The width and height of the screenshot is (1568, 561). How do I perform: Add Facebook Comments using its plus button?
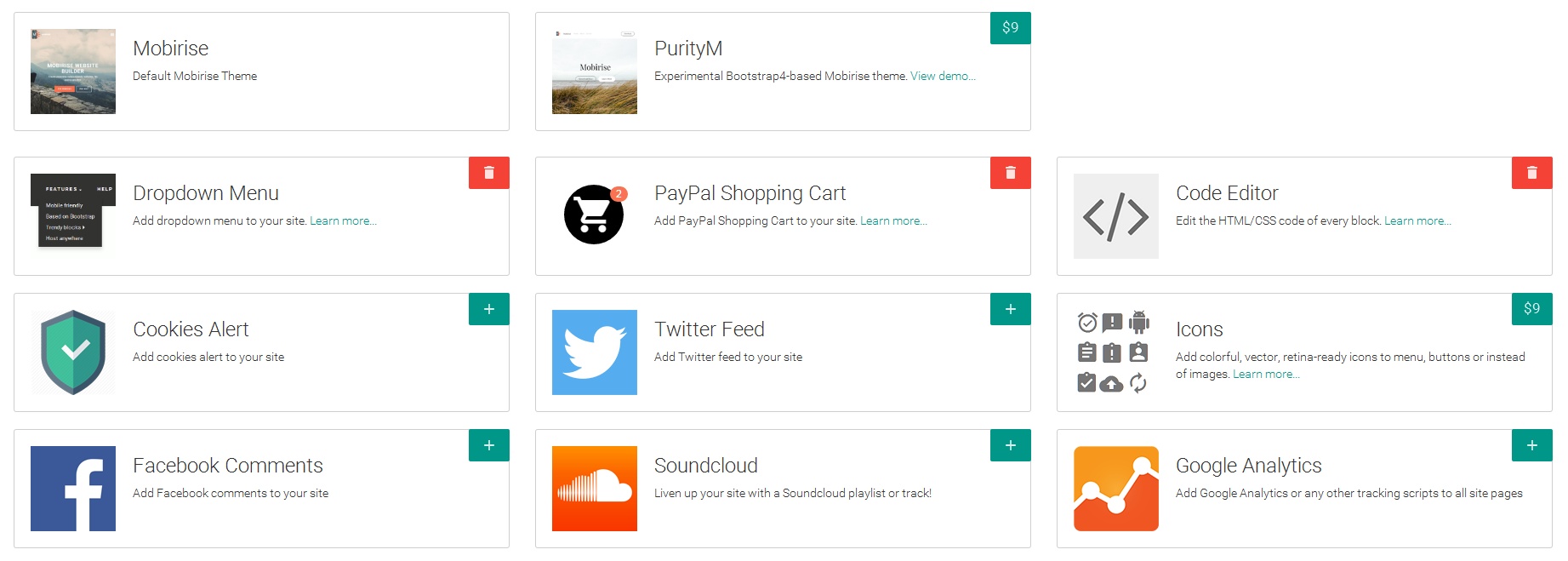click(x=489, y=445)
